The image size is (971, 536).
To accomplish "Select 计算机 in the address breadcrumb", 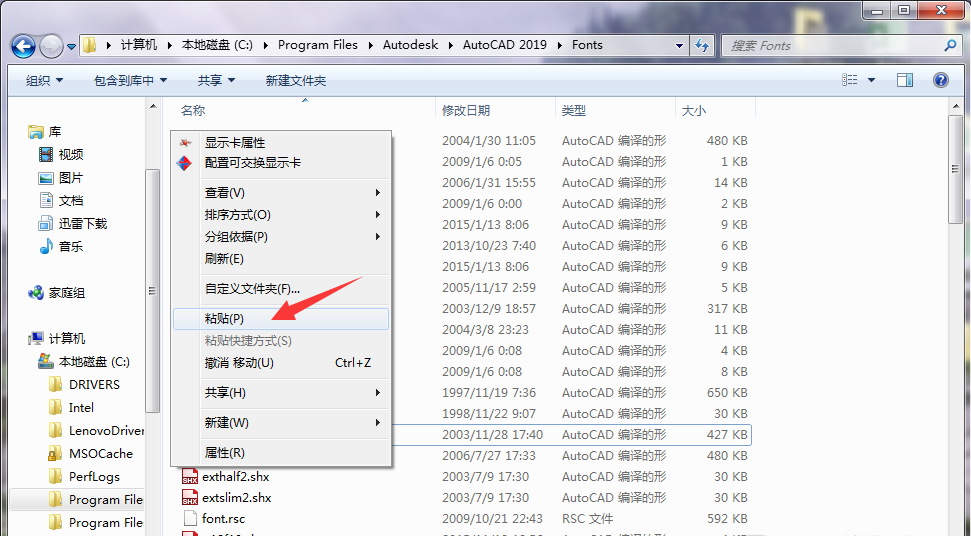I will [x=139, y=45].
